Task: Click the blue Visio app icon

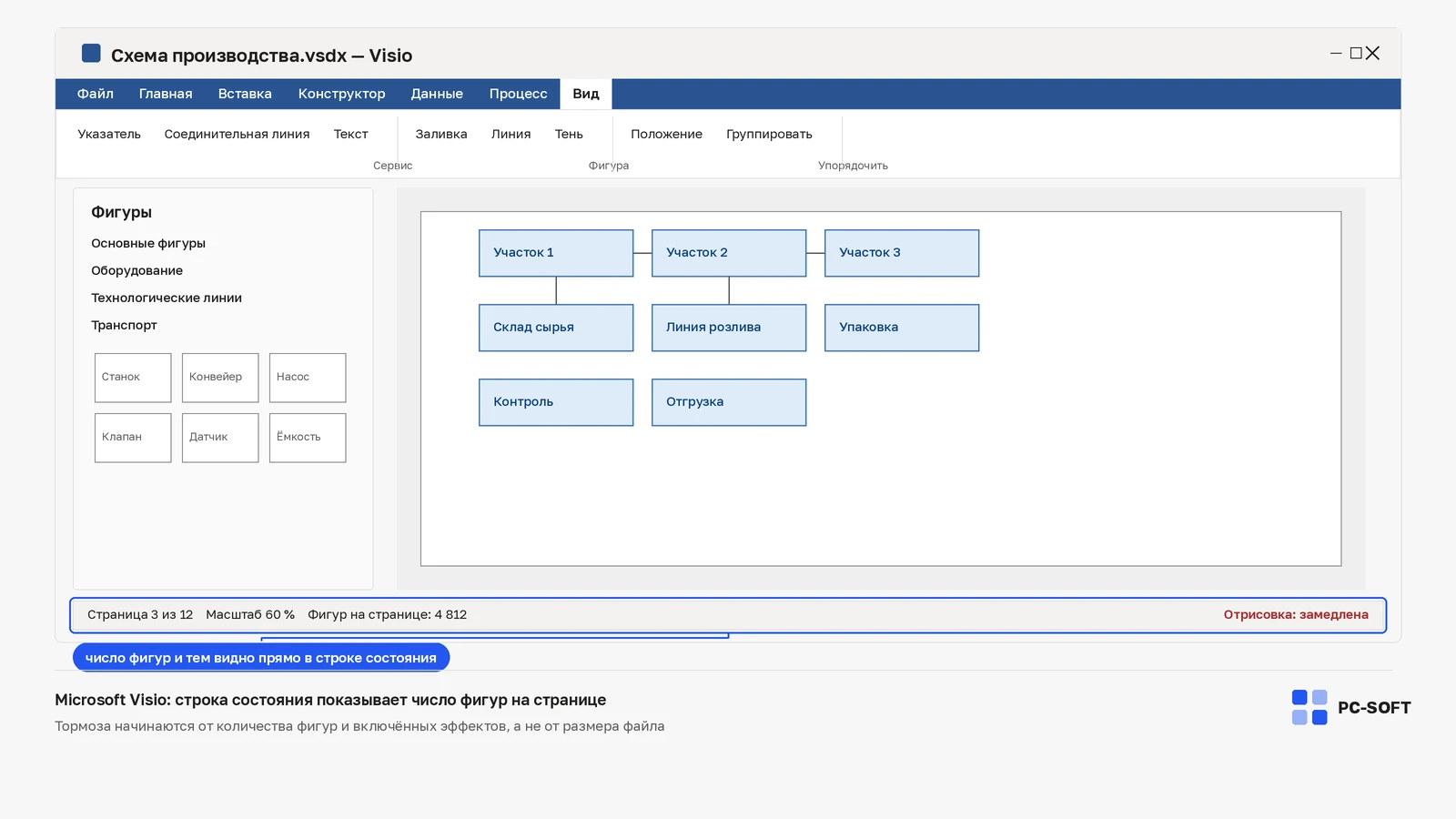Action: tap(91, 54)
